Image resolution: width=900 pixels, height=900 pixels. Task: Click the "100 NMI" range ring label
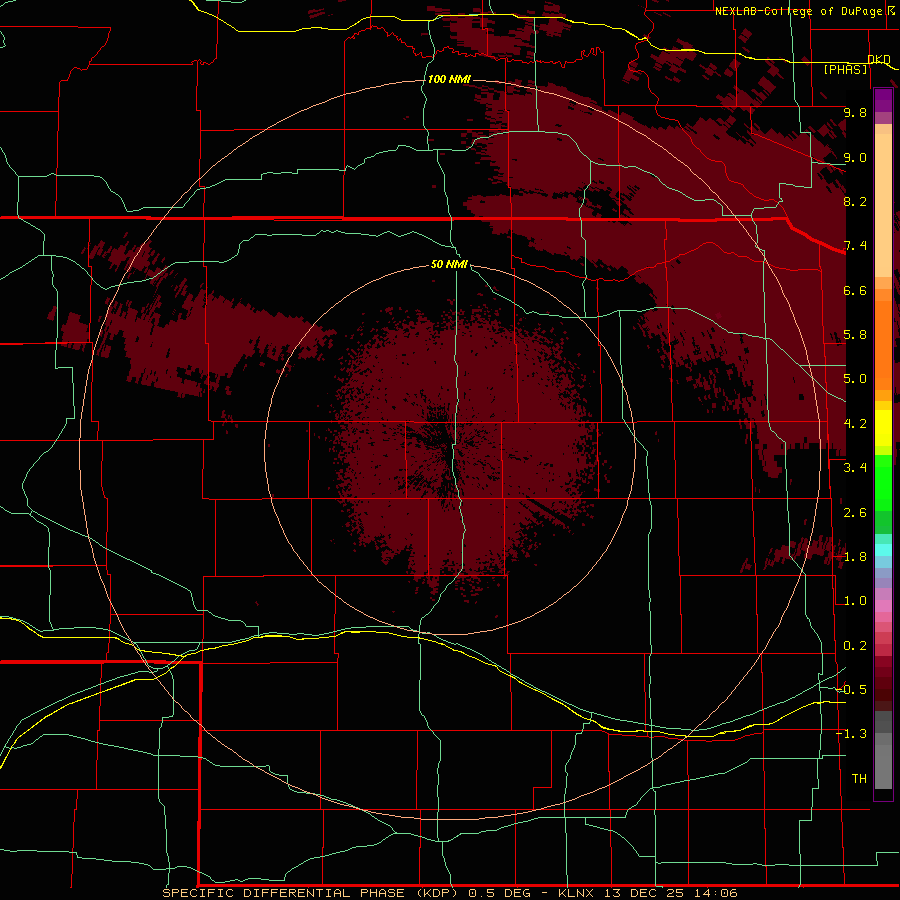[449, 79]
